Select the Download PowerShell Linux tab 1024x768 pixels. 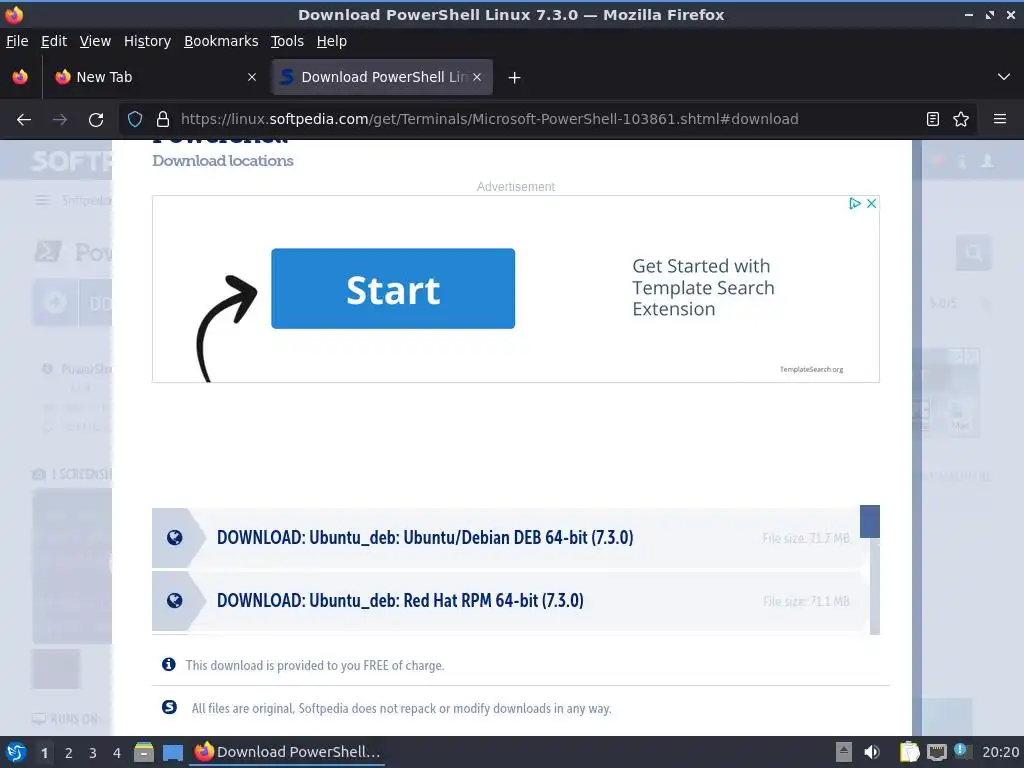pyautogui.click(x=382, y=77)
